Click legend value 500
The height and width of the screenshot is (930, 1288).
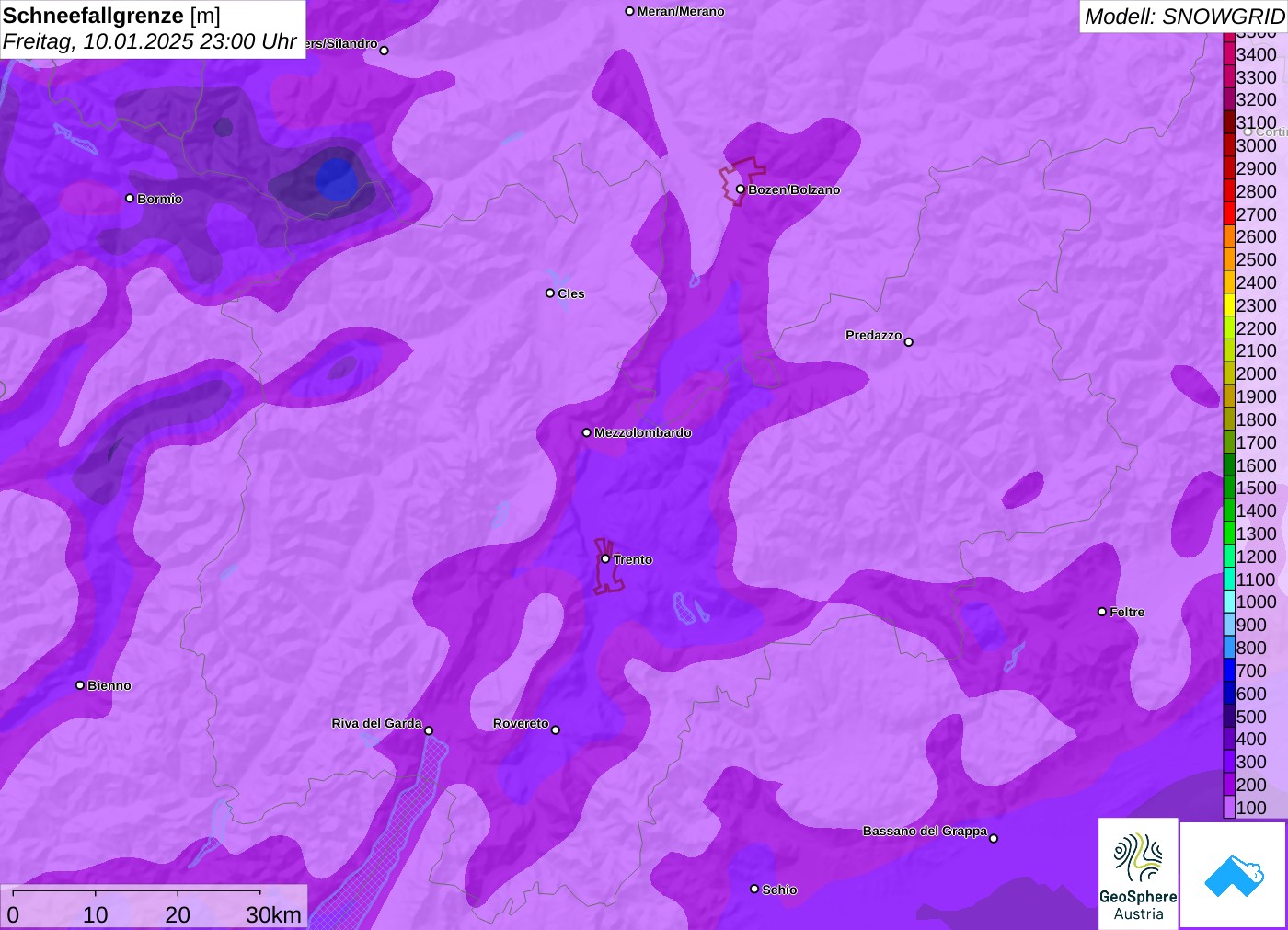point(1251,716)
